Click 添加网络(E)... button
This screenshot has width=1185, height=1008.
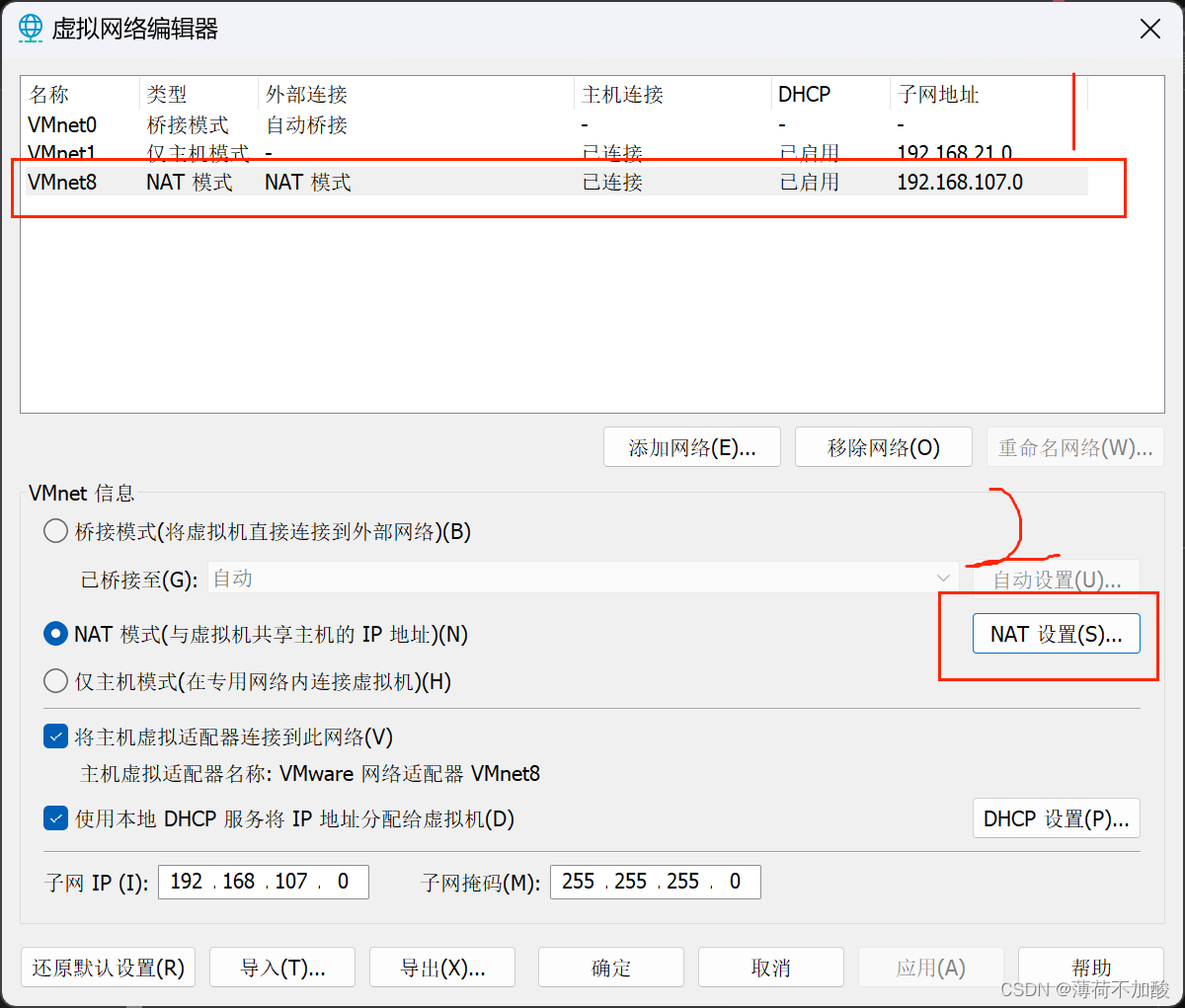692,447
